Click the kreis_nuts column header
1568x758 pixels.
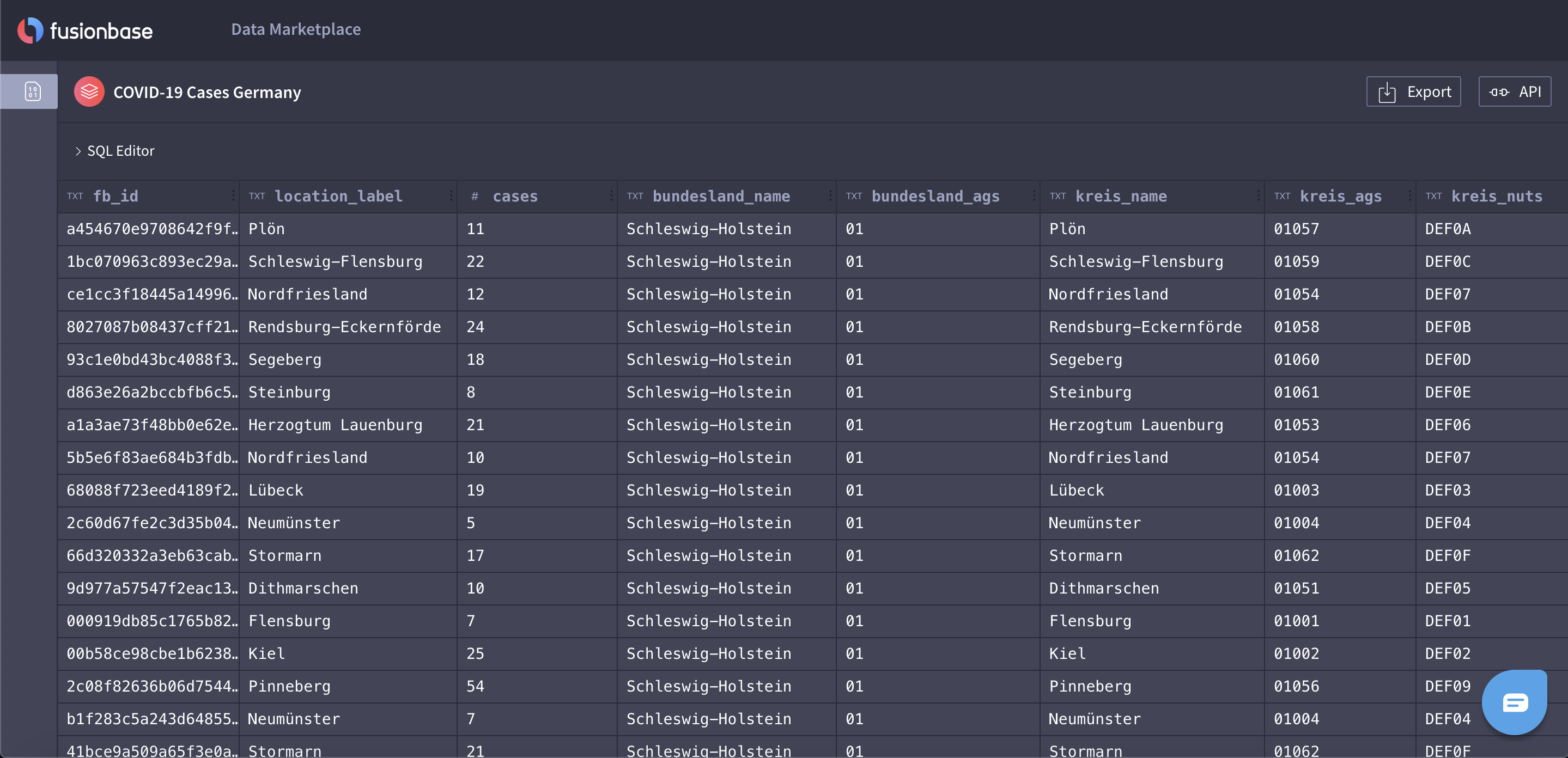tap(1496, 196)
